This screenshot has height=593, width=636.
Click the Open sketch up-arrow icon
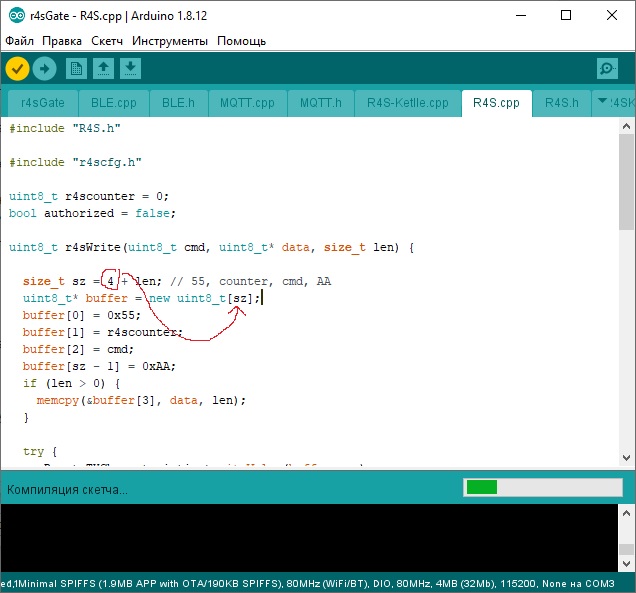[x=103, y=68]
